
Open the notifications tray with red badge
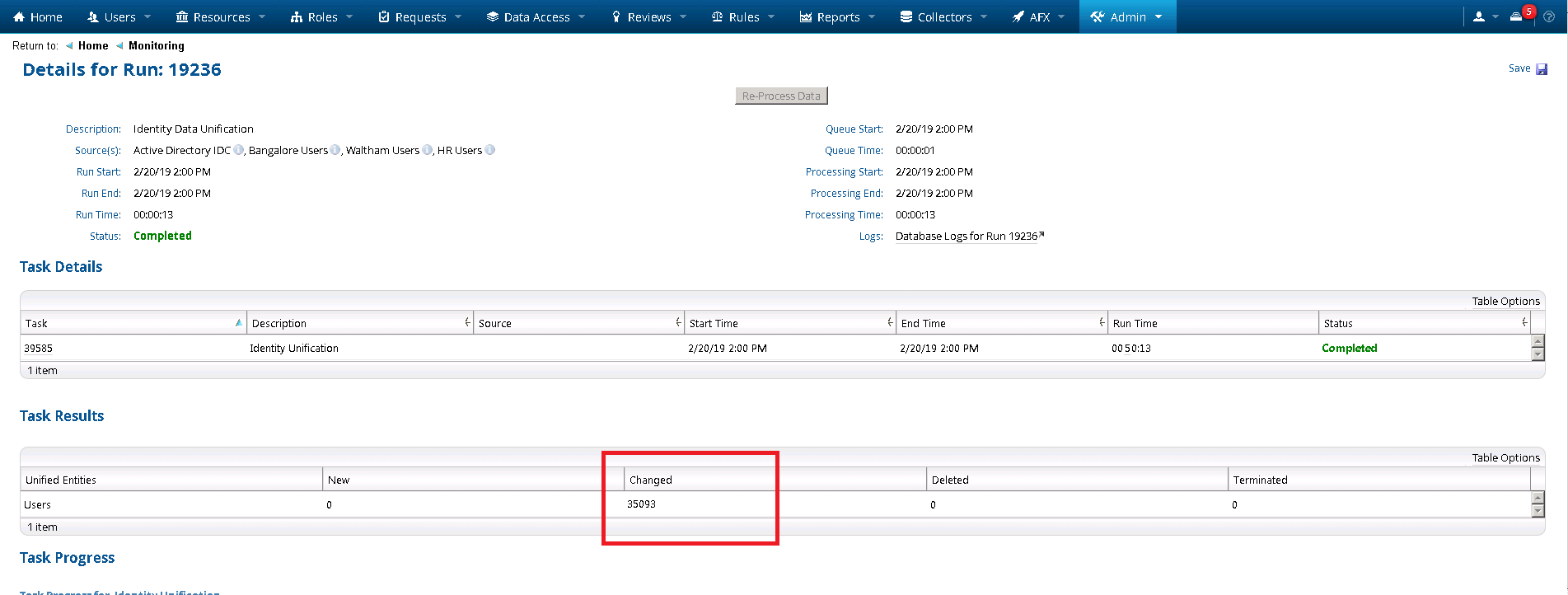[1516, 16]
